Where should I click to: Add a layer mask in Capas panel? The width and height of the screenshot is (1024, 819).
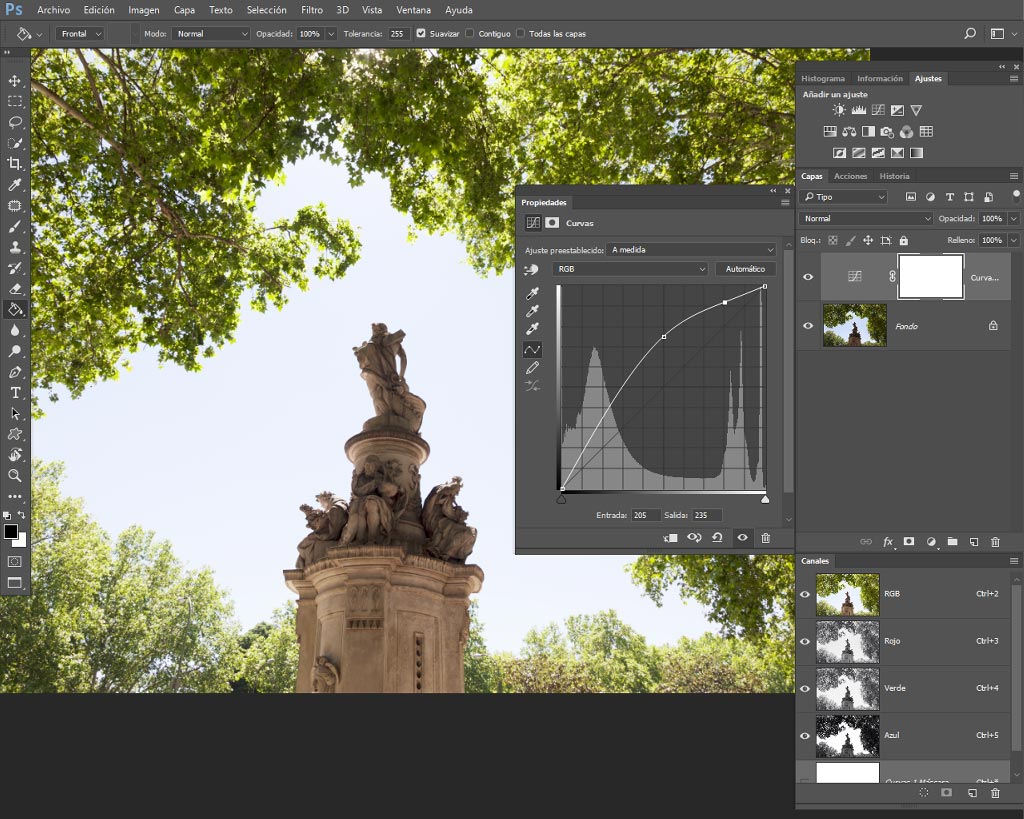pyautogui.click(x=908, y=541)
